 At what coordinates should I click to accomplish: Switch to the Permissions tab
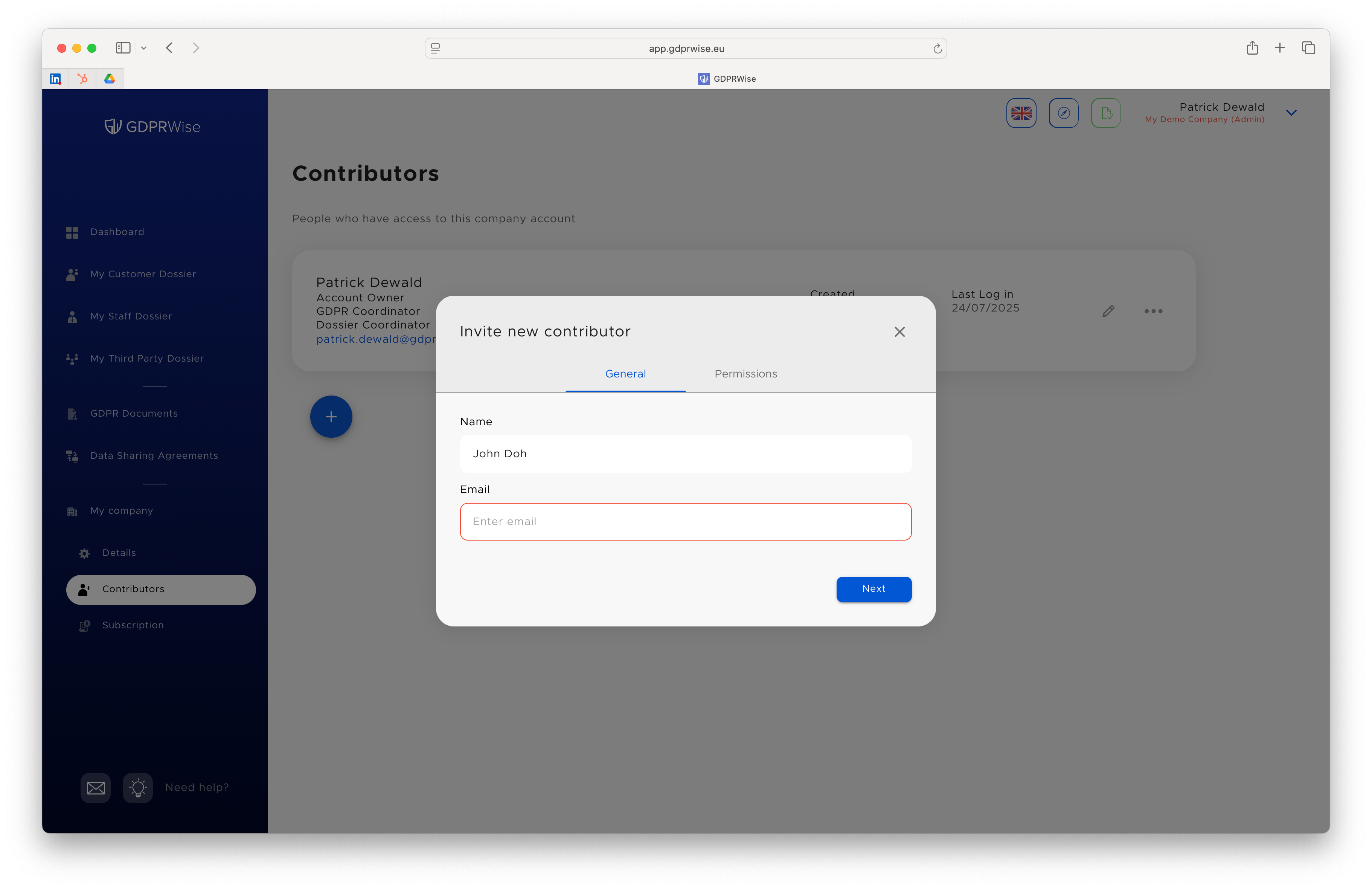pos(745,373)
